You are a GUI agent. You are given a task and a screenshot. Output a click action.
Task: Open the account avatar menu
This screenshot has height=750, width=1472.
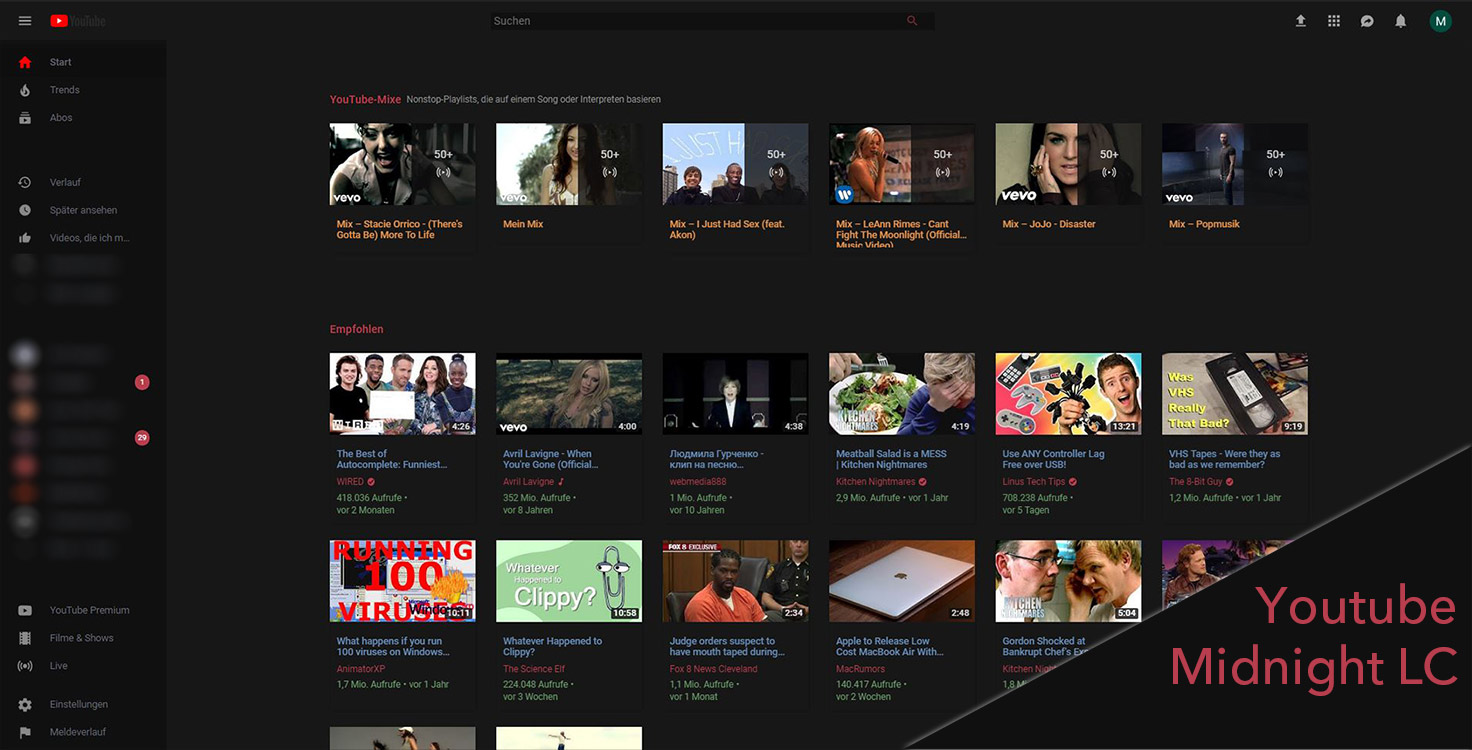click(1440, 21)
